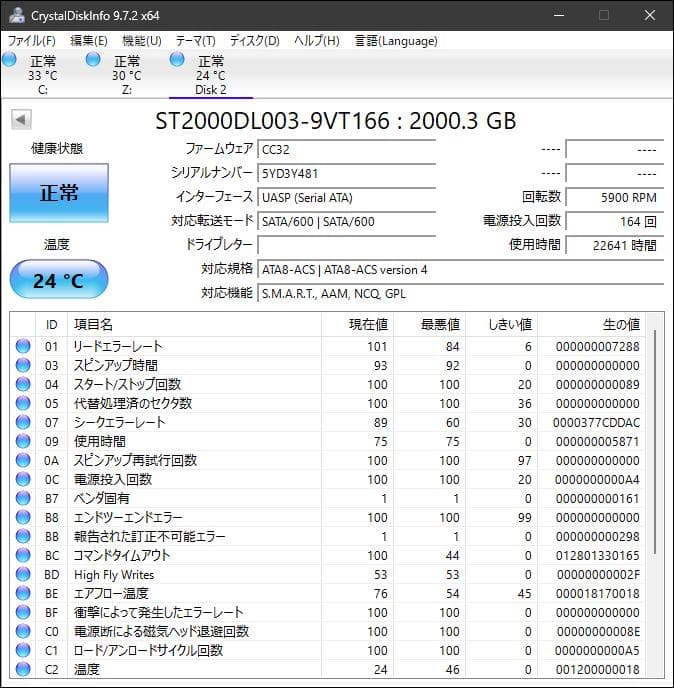Open the 言語(Language) menu
The height and width of the screenshot is (688, 674).
click(x=396, y=41)
